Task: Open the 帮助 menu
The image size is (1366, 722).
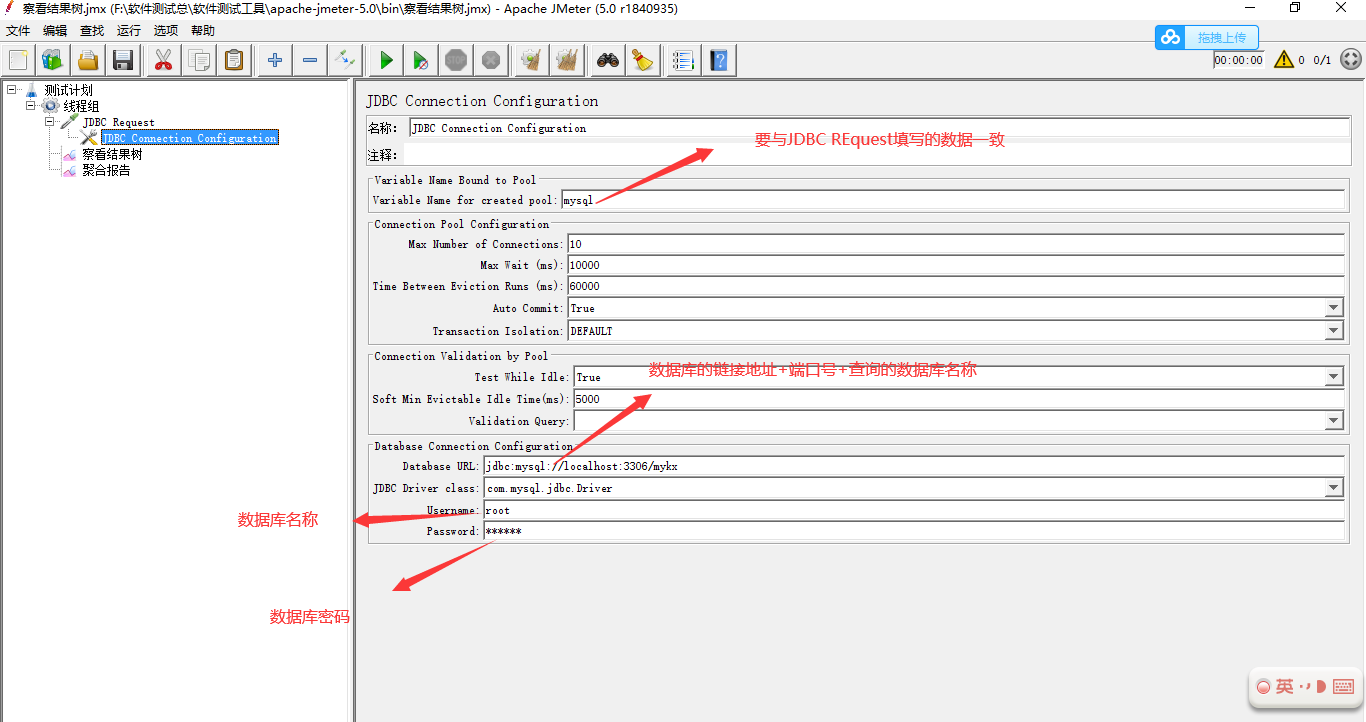Action: 203,31
